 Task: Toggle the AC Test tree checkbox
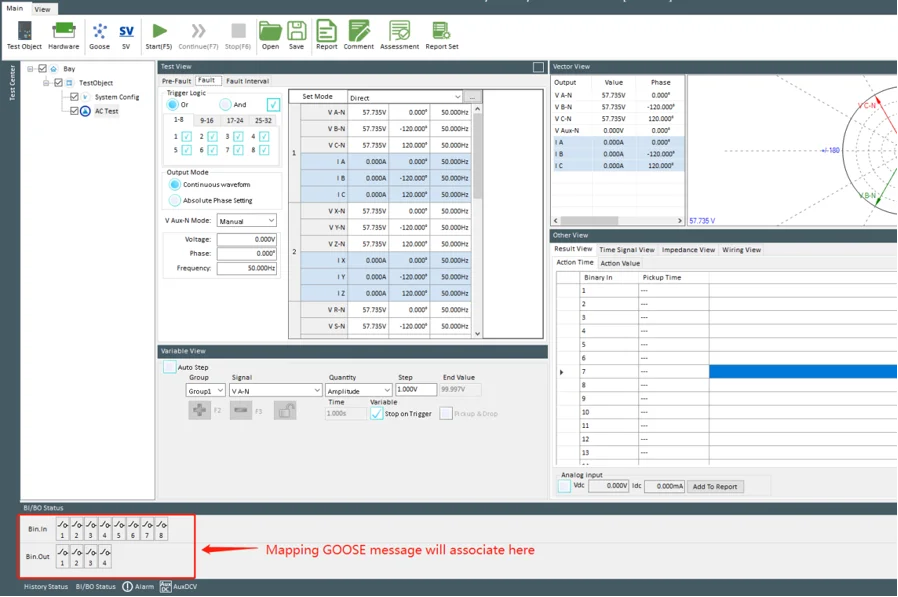click(74, 111)
